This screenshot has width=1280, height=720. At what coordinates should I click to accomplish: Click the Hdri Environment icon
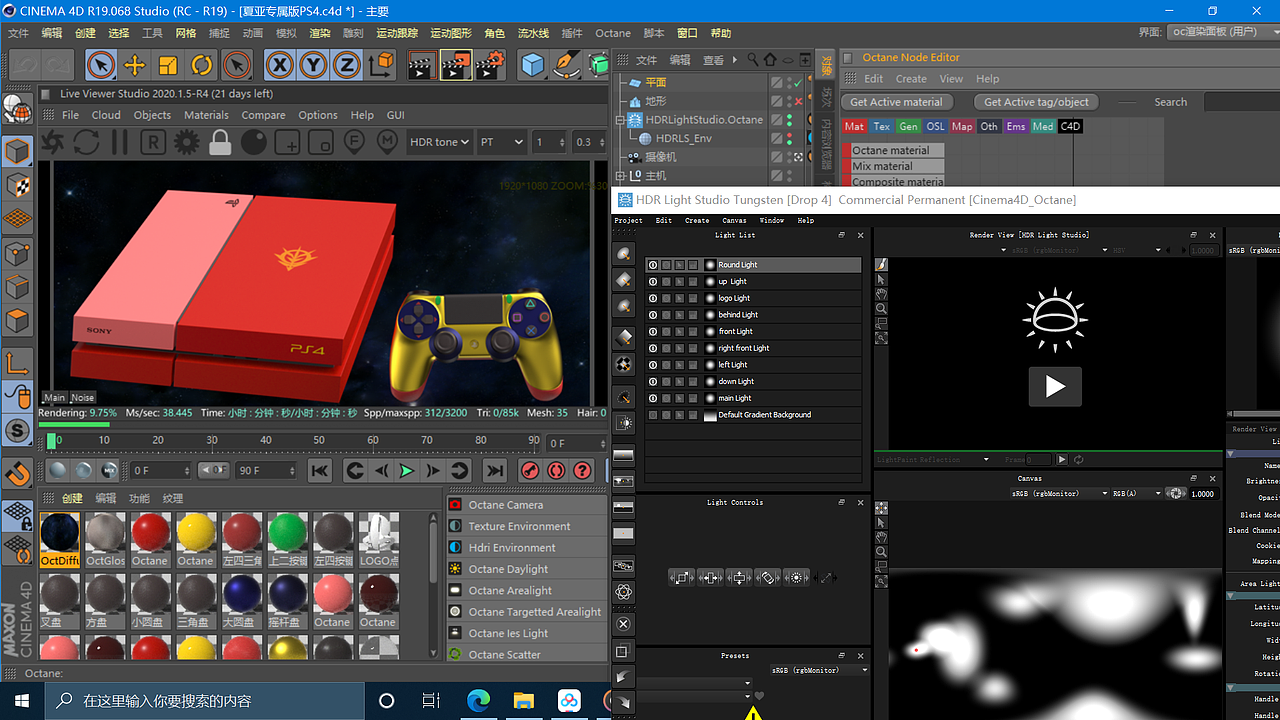pyautogui.click(x=455, y=548)
